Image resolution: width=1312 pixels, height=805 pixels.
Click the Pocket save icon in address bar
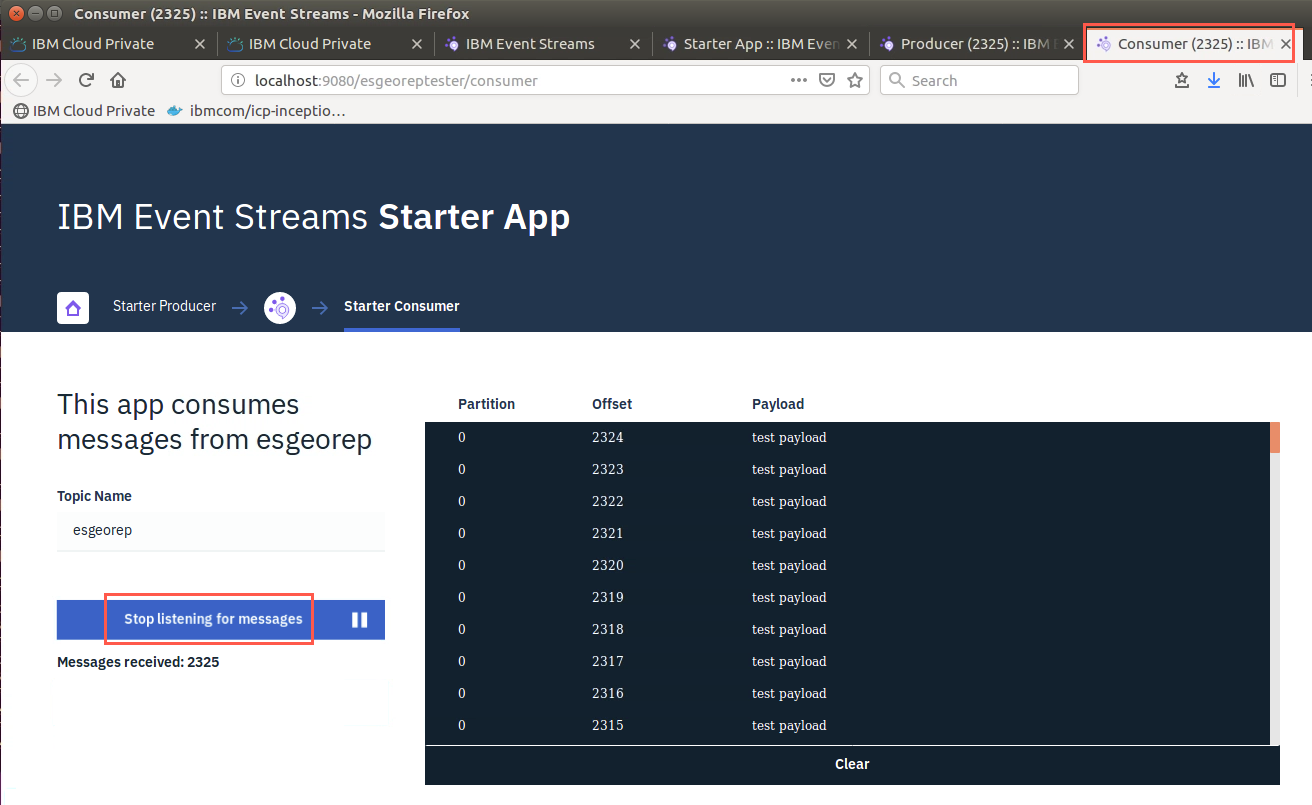[x=827, y=80]
